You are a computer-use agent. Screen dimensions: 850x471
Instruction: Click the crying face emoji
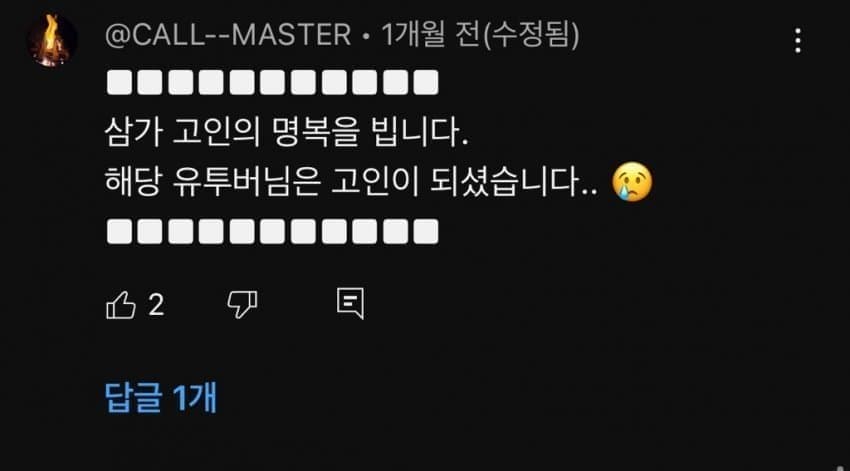click(x=632, y=182)
